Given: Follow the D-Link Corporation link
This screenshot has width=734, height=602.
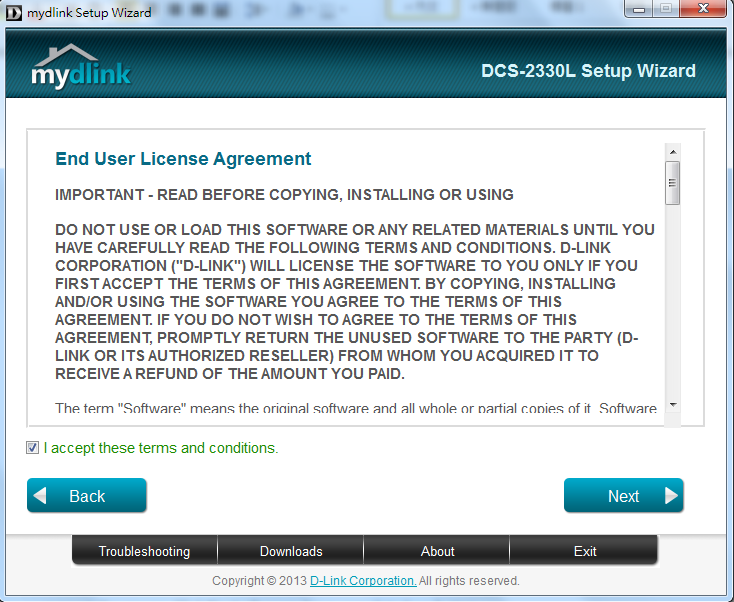Looking at the screenshot, I should pyautogui.click(x=362, y=581).
